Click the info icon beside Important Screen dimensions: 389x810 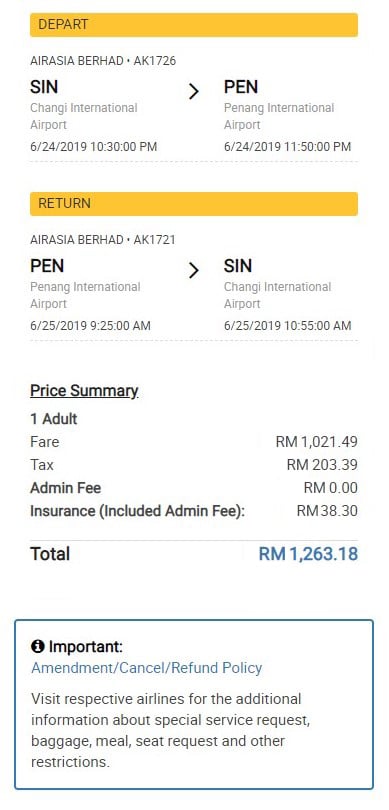[x=37, y=646]
